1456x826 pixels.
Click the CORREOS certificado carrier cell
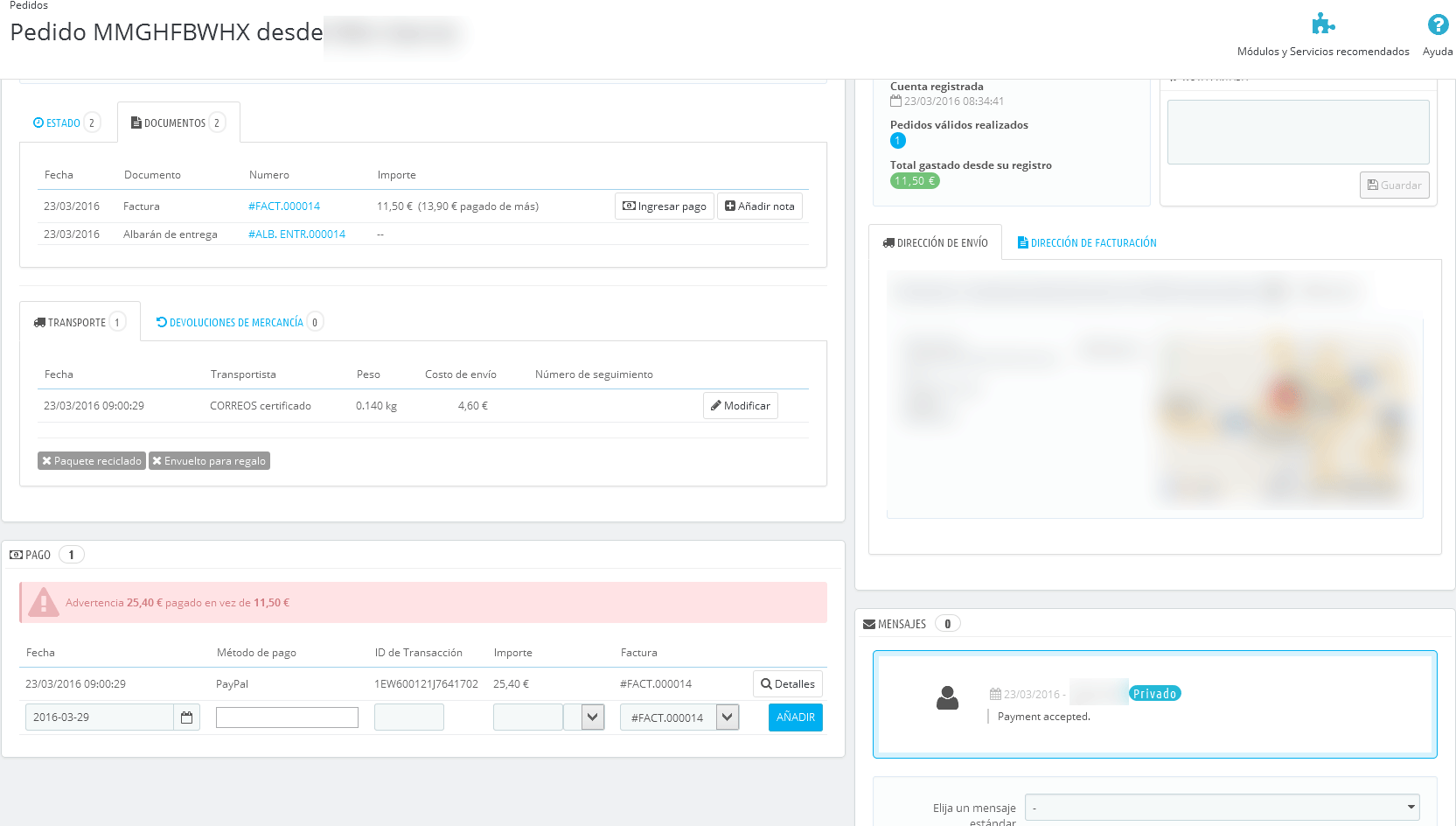[261, 406]
